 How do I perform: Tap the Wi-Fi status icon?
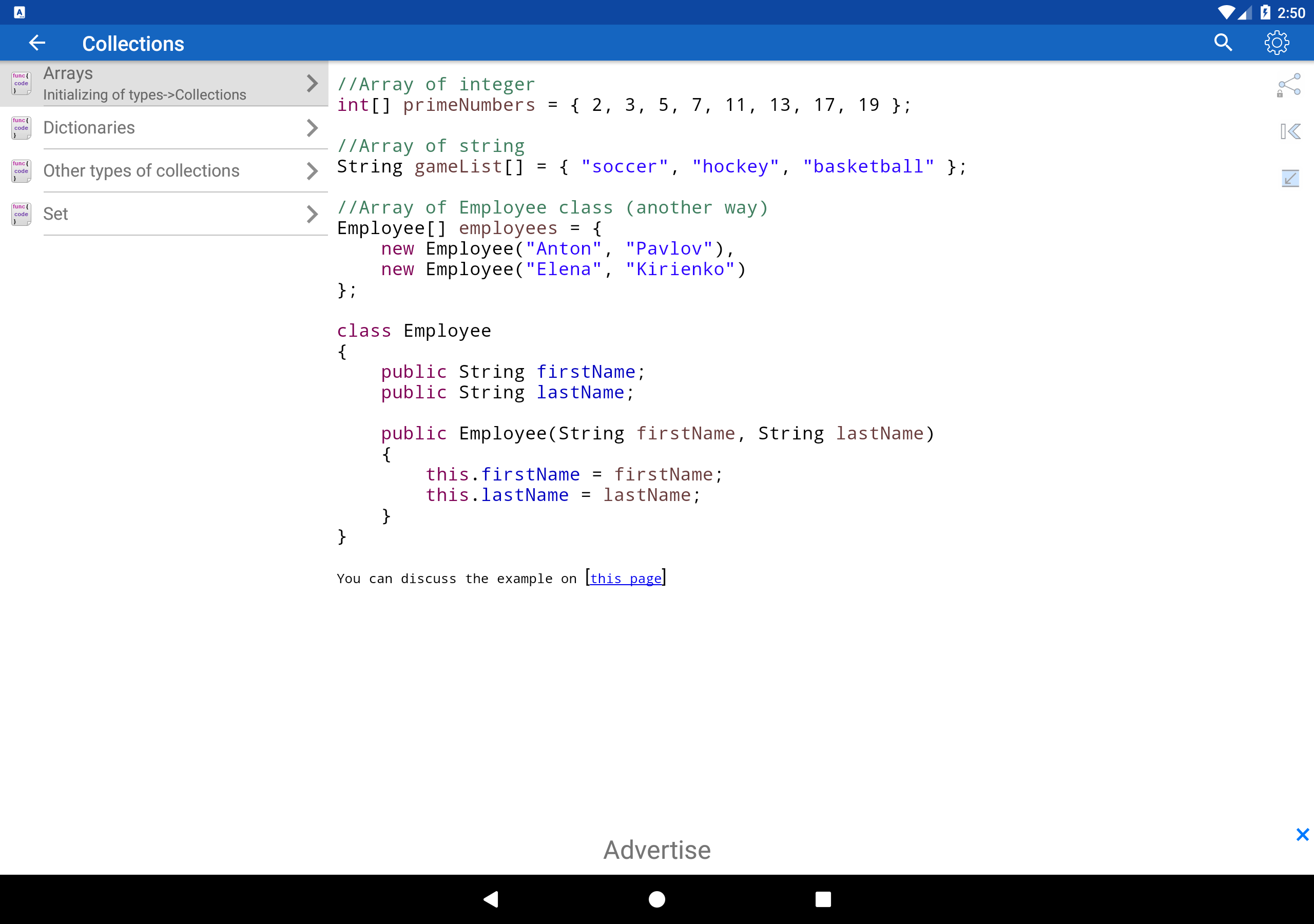coord(1225,13)
